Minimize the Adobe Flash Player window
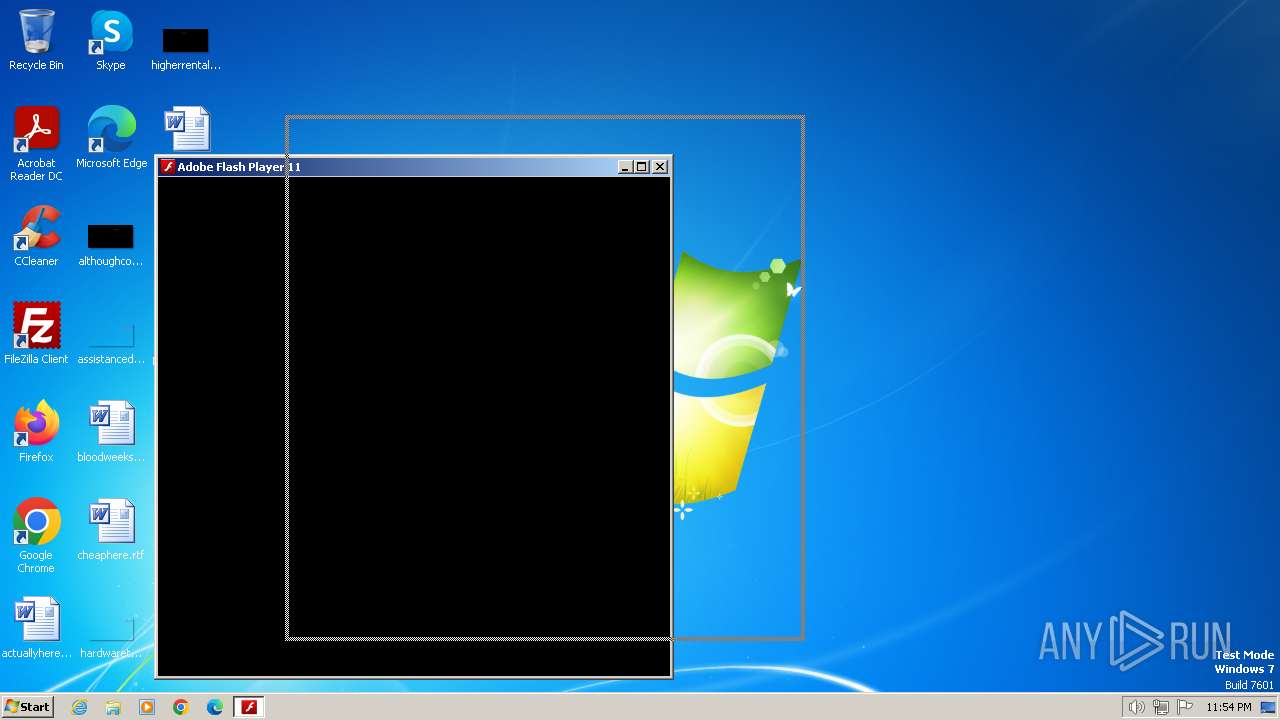This screenshot has width=1280, height=720. (625, 167)
